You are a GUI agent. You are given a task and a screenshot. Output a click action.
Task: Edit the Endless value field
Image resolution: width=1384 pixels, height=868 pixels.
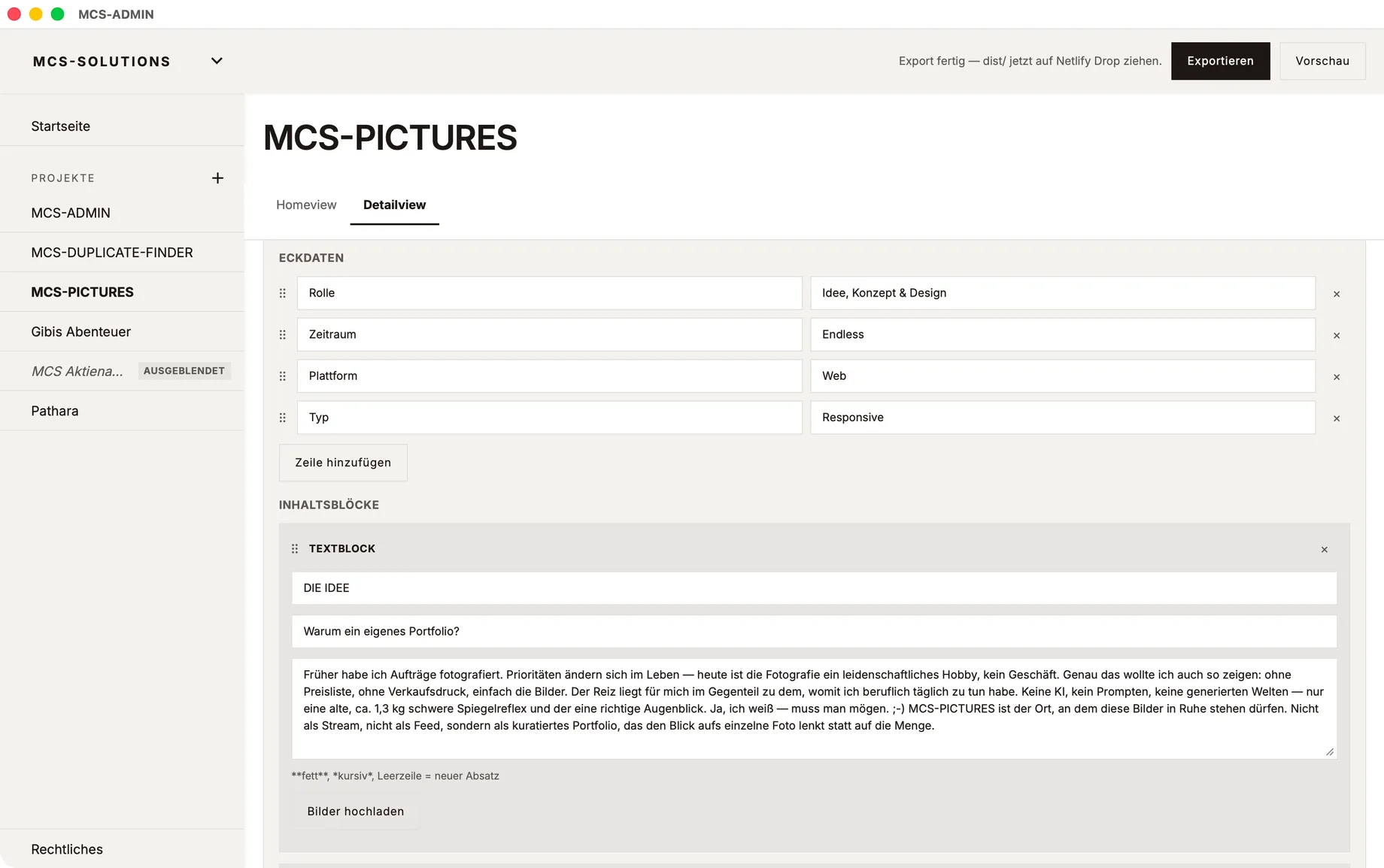point(1063,334)
